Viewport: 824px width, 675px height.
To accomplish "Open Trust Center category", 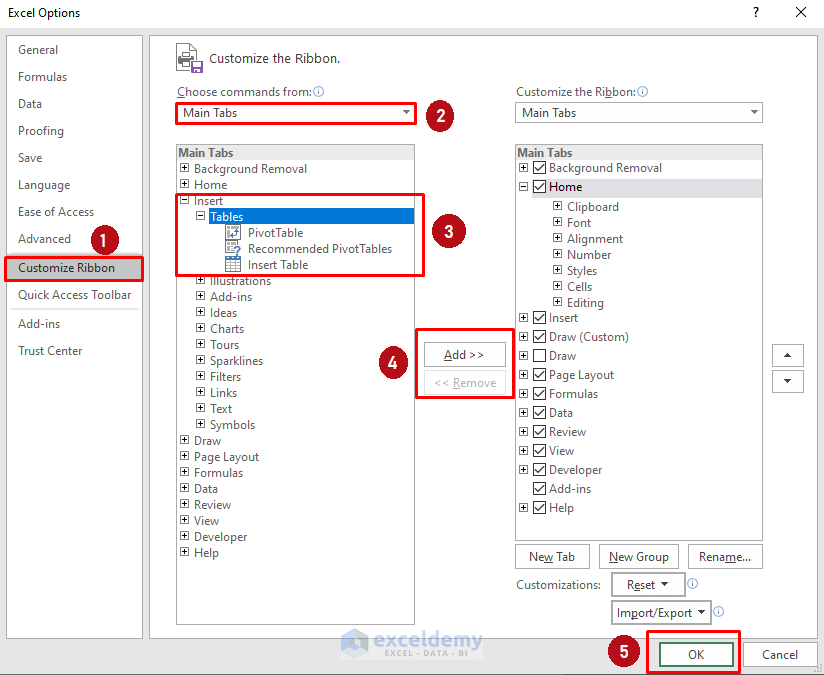I will (50, 351).
